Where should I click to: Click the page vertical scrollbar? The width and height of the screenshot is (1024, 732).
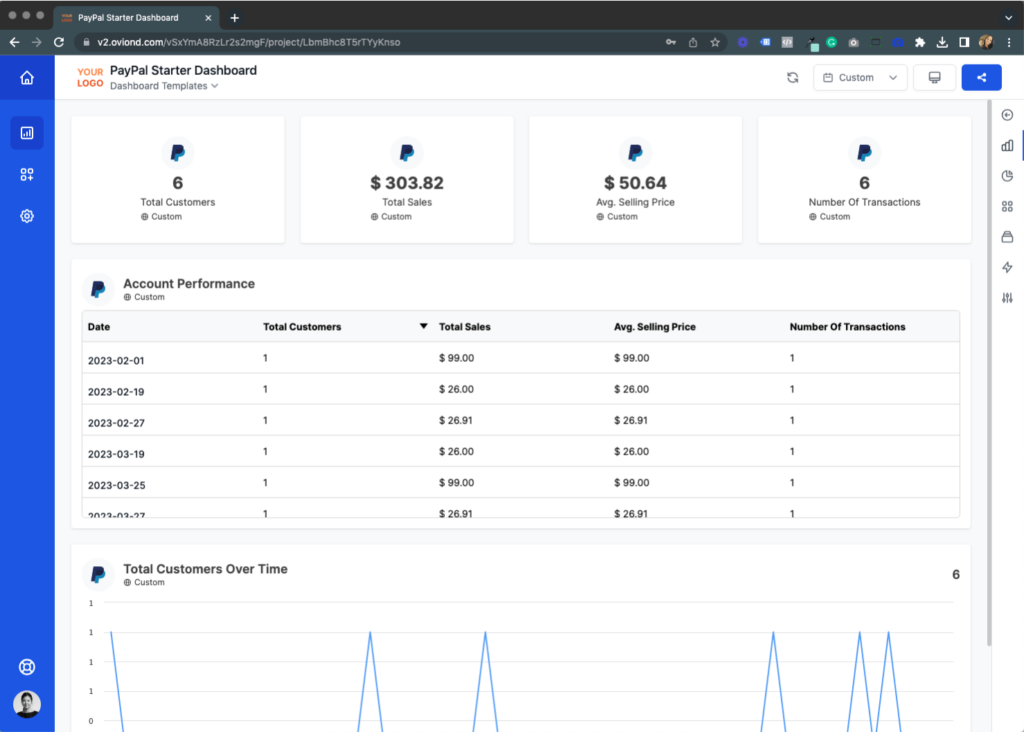[x=989, y=372]
